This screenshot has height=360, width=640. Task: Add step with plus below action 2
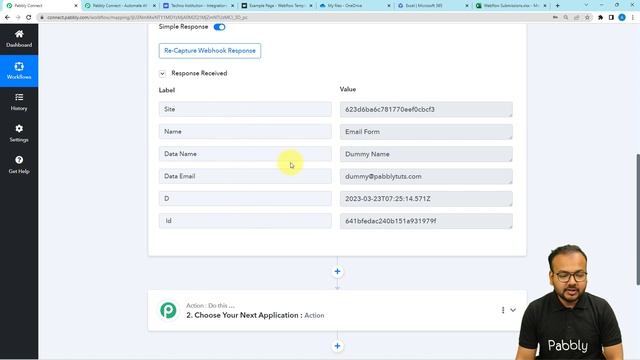pos(337,346)
